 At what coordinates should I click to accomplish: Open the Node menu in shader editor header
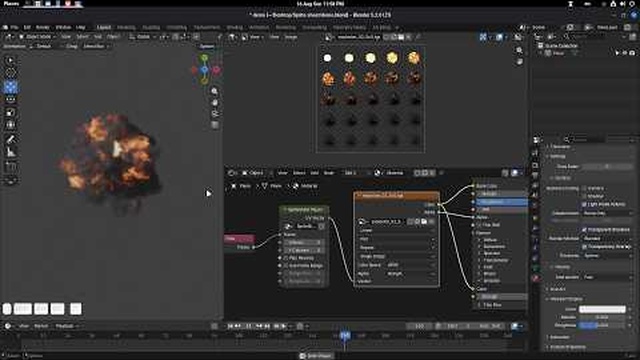(x=329, y=173)
